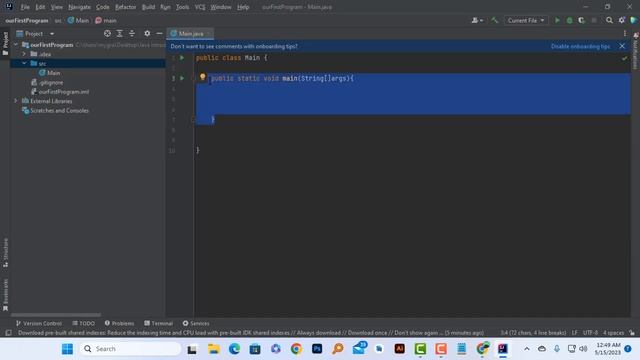Open the File menu
640x360 pixels.
[25, 7]
